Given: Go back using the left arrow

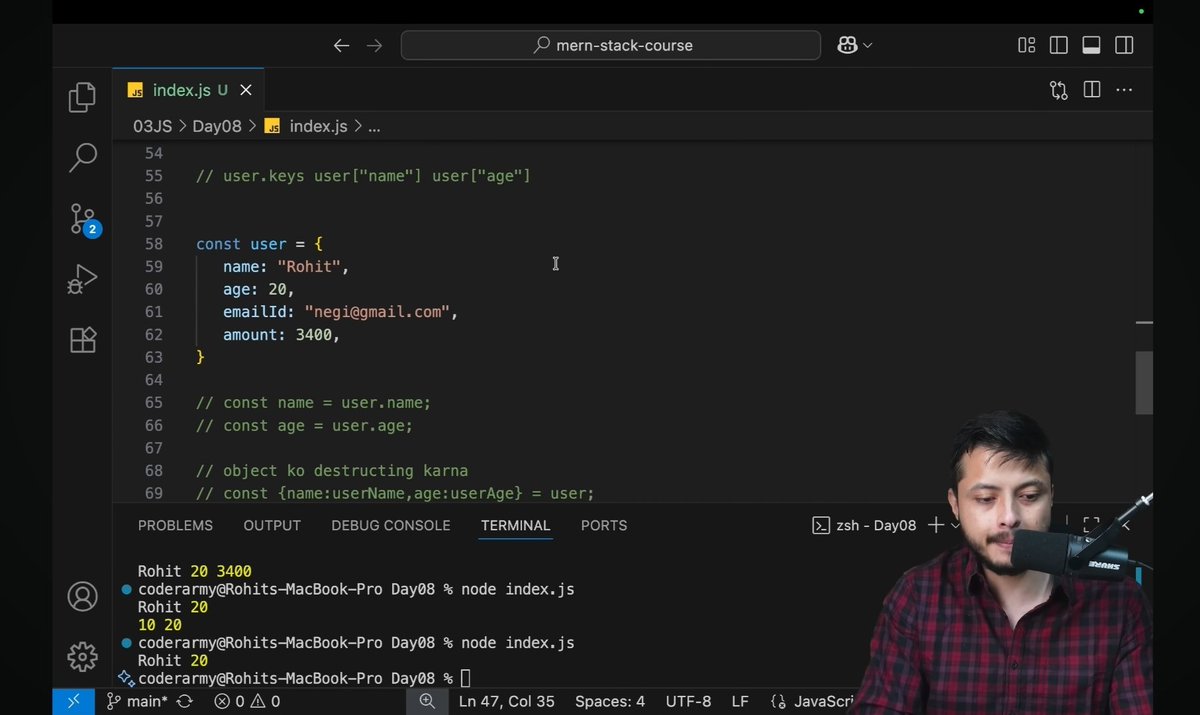Looking at the screenshot, I should click(x=341, y=45).
